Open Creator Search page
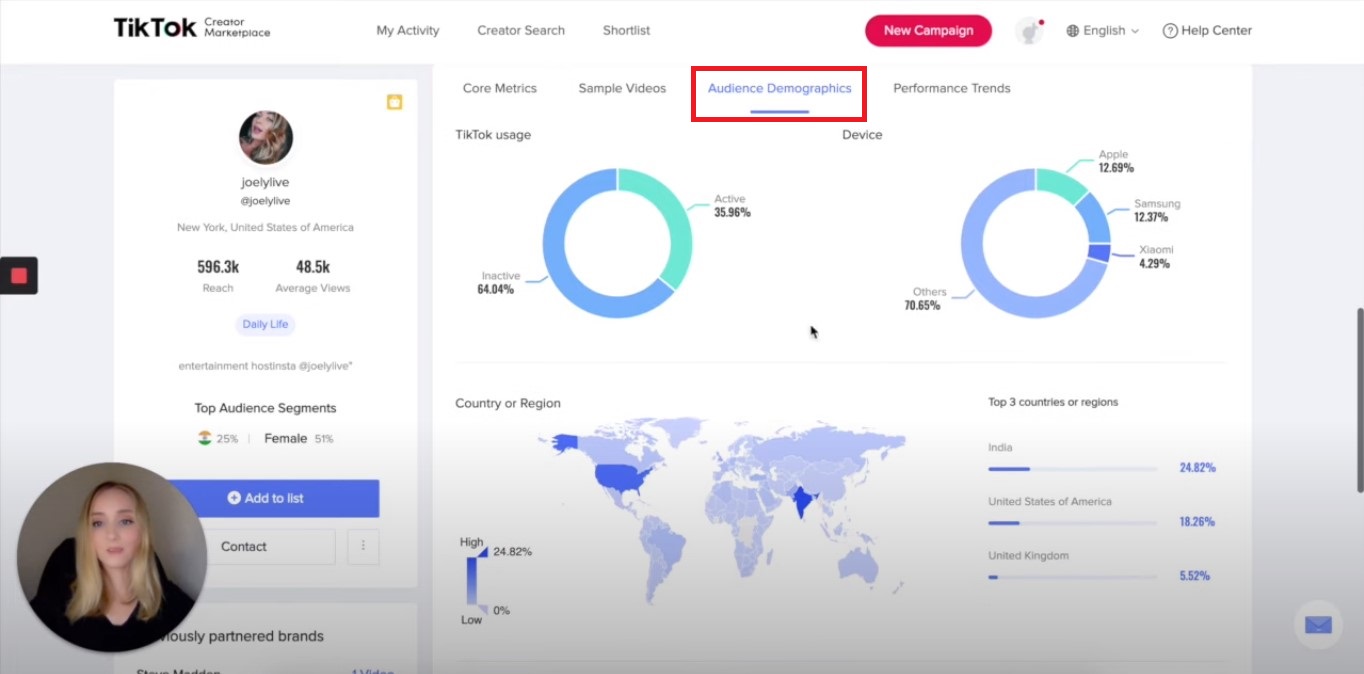 click(521, 31)
